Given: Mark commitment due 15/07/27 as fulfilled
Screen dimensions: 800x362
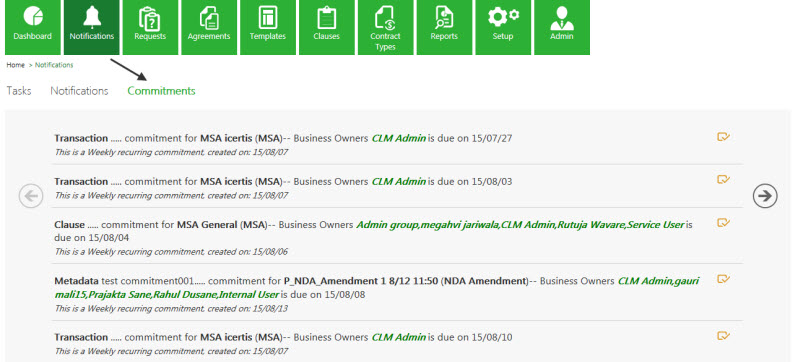Looking at the screenshot, I should tap(723, 137).
